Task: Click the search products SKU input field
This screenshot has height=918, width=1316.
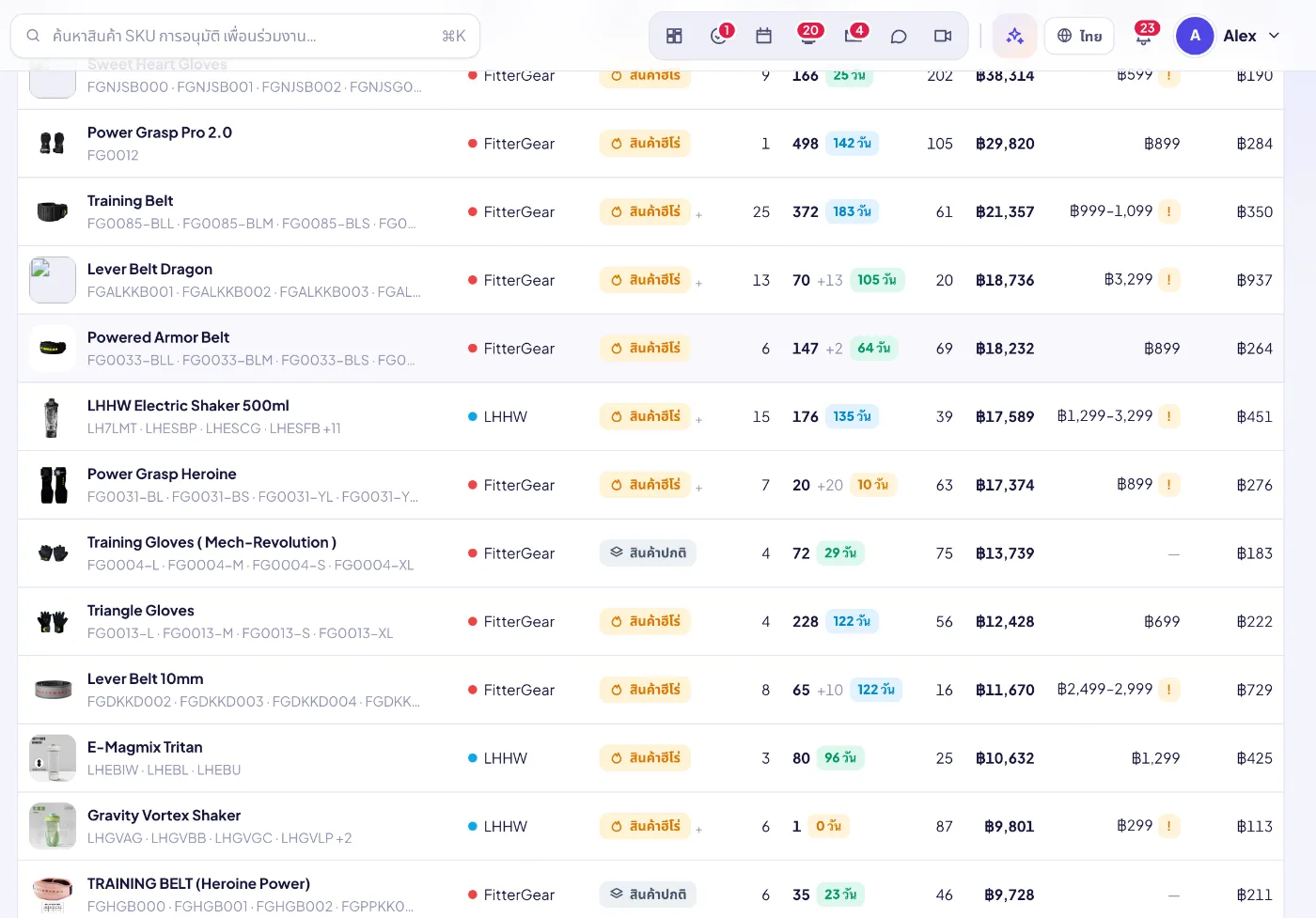Action: click(245, 36)
